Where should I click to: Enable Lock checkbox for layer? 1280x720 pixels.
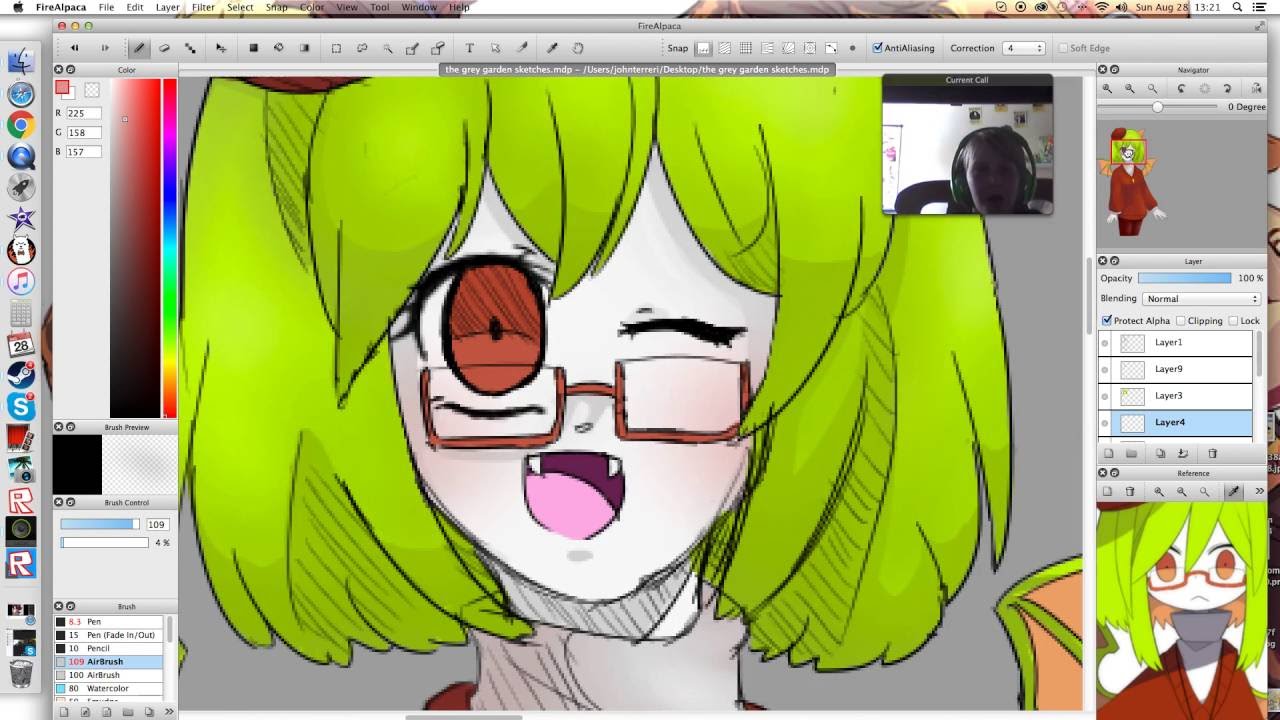pyautogui.click(x=1233, y=321)
